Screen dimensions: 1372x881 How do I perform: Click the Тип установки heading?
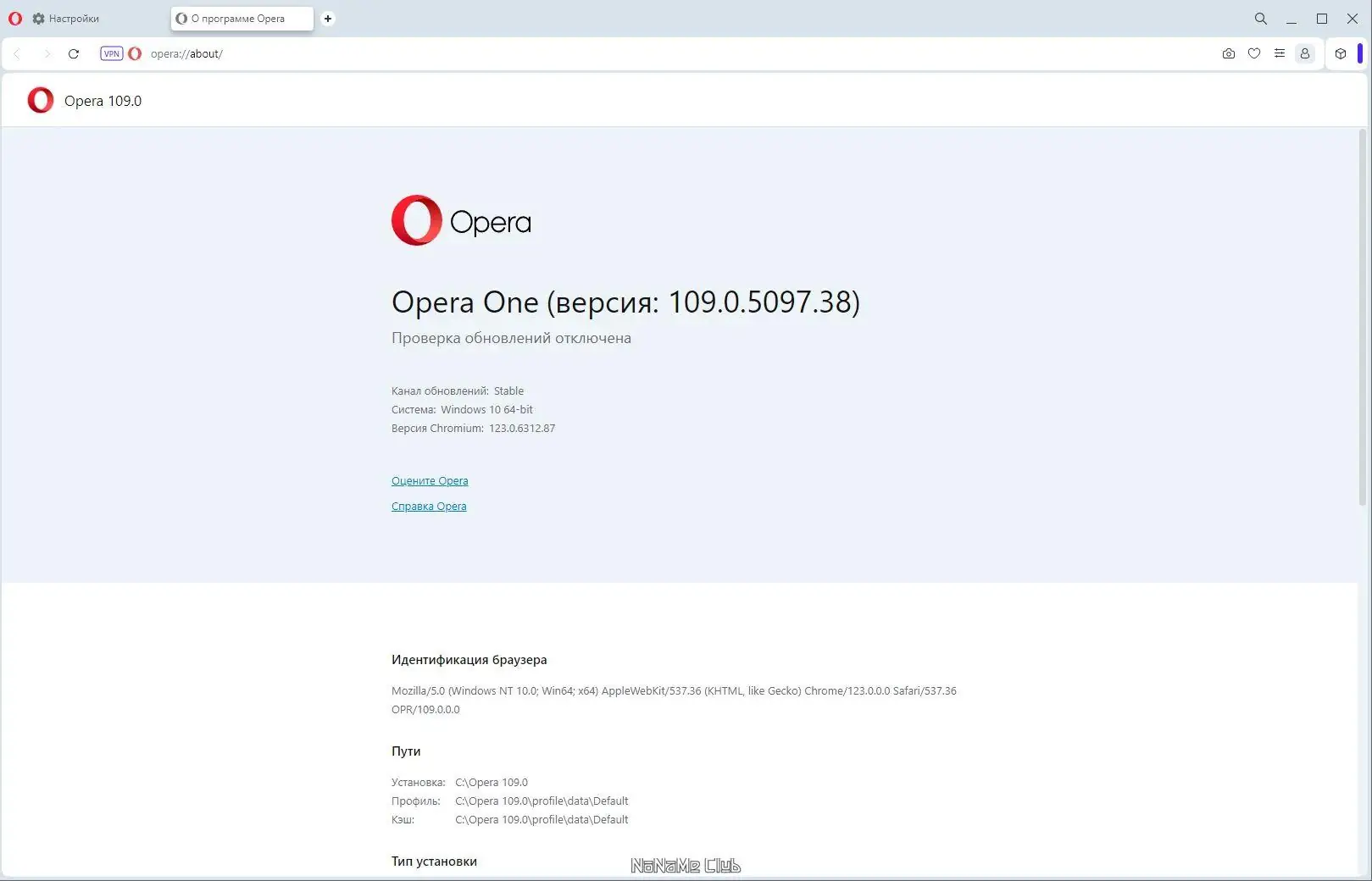coord(434,861)
